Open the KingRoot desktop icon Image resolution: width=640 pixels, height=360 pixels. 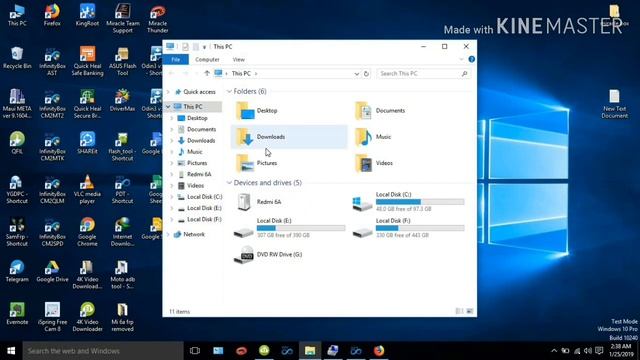(x=87, y=15)
